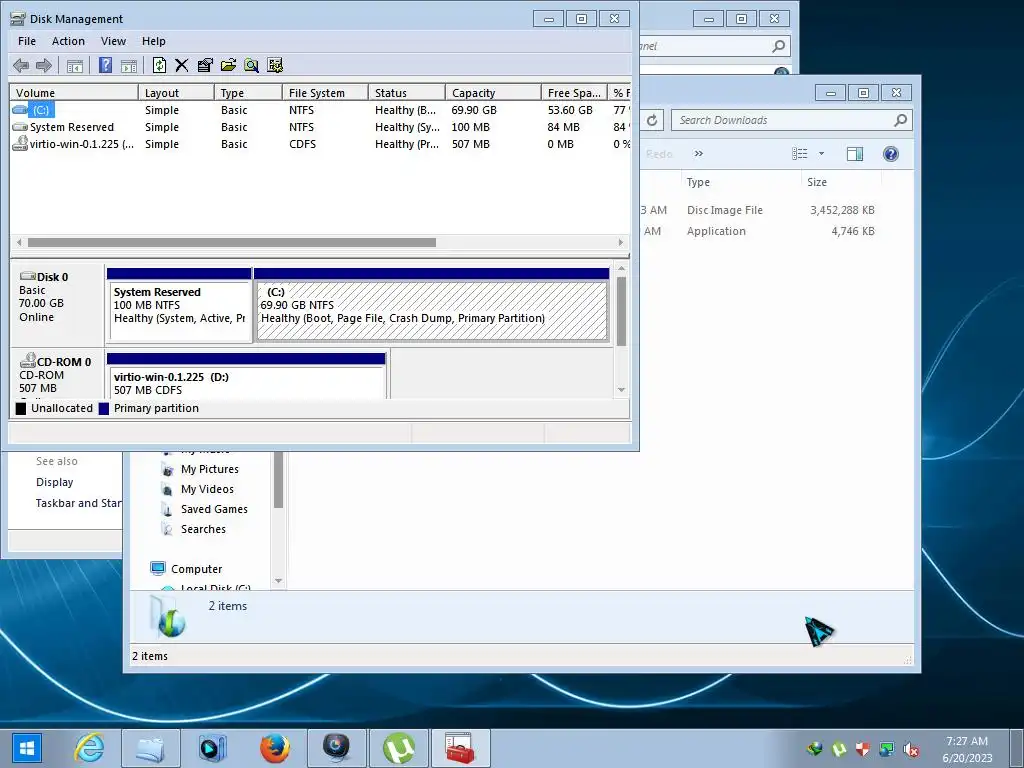
Task: Click the Refresh toolbar icon in Disk Management
Action: (x=159, y=65)
